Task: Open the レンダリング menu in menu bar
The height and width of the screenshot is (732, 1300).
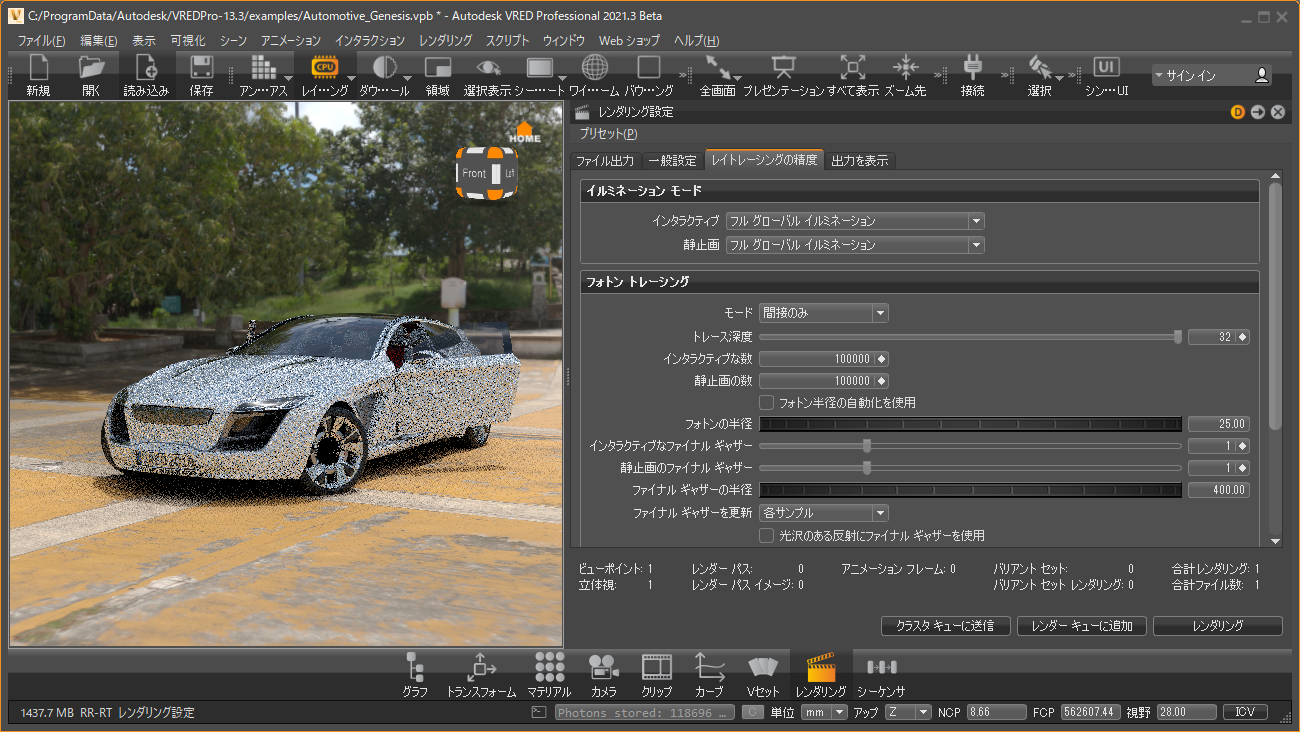Action: pyautogui.click(x=445, y=41)
